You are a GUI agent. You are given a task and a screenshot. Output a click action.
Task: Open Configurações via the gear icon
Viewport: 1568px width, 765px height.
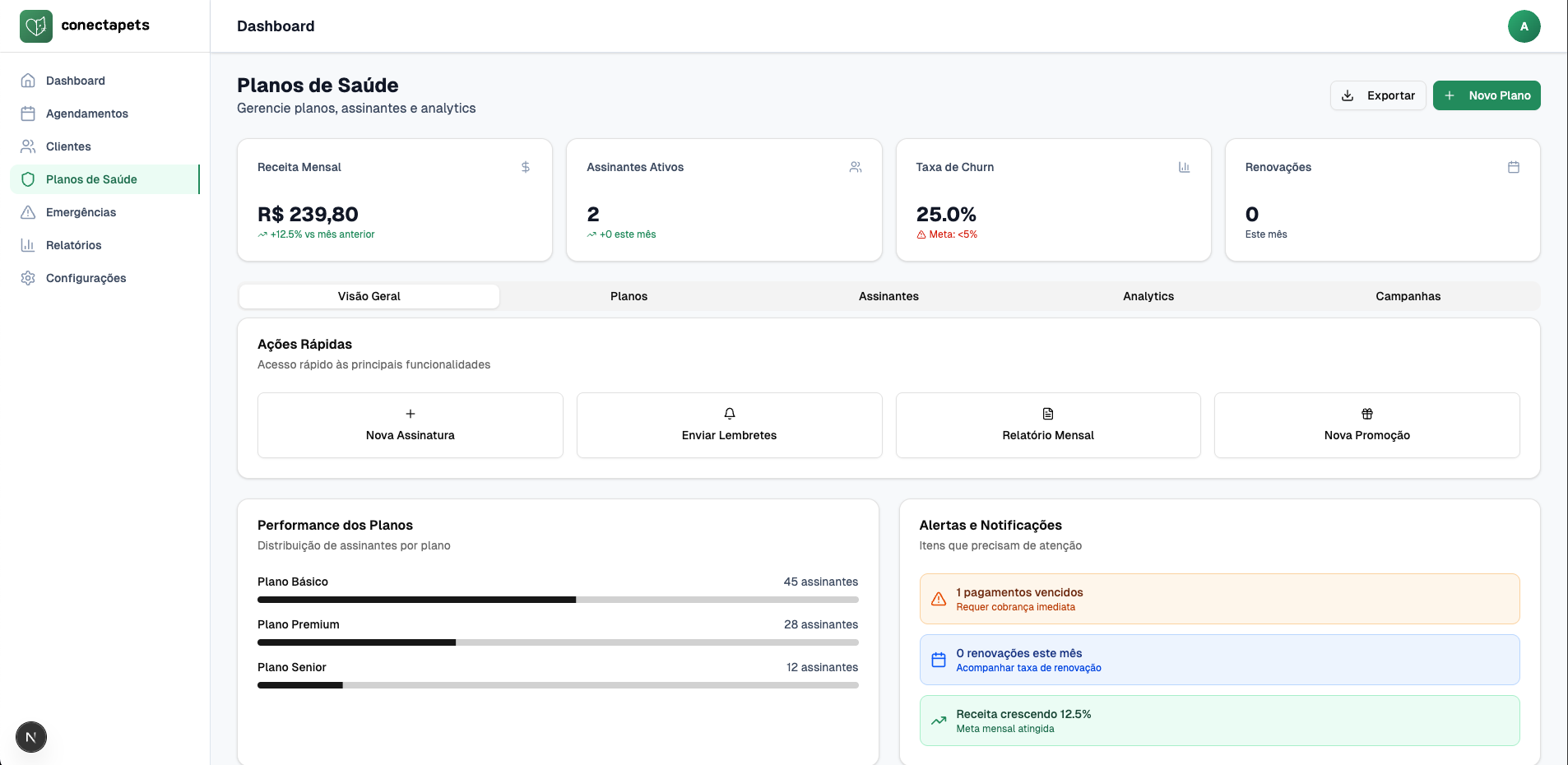(x=28, y=278)
